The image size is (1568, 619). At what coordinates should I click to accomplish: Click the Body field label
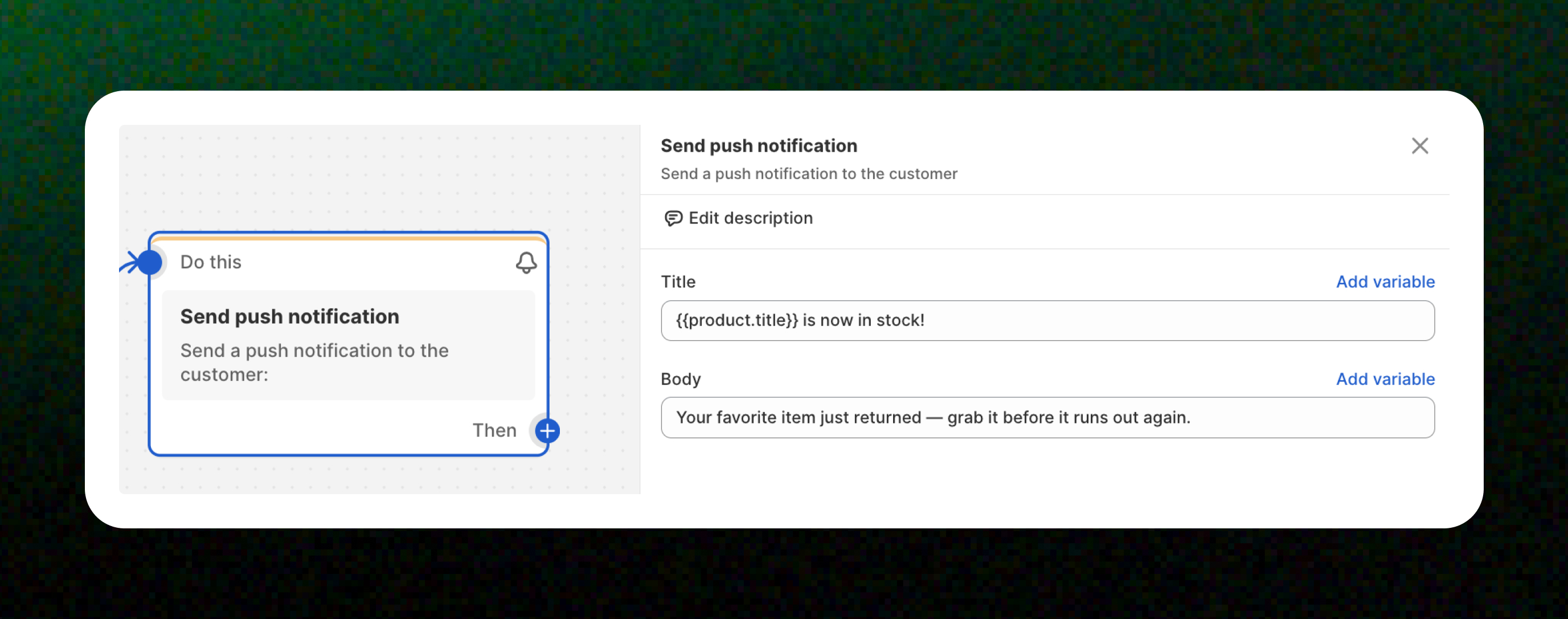[680, 379]
